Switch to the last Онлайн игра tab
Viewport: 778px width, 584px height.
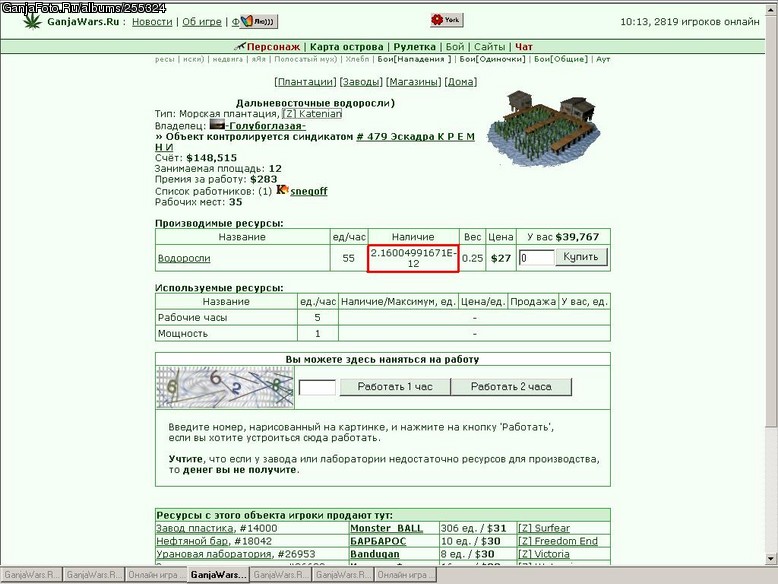point(406,575)
